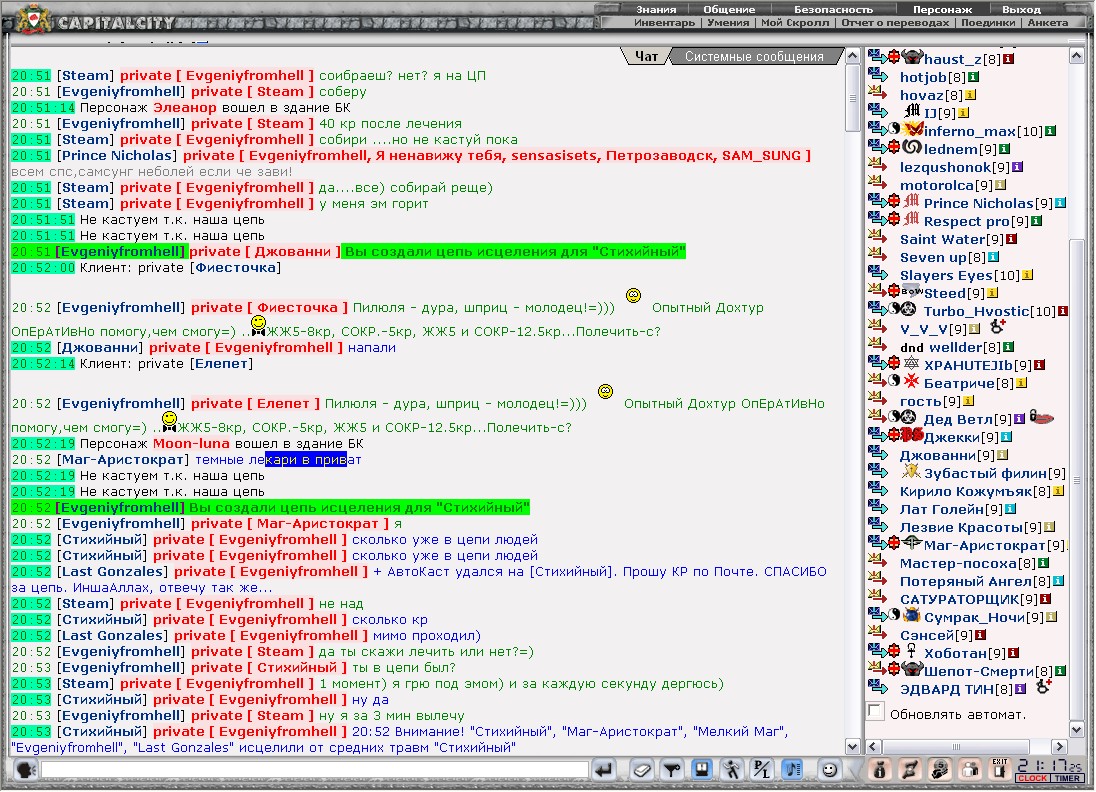1096x792 pixels.
Task: Switch display to CLOCK mode
Action: tap(1032, 777)
